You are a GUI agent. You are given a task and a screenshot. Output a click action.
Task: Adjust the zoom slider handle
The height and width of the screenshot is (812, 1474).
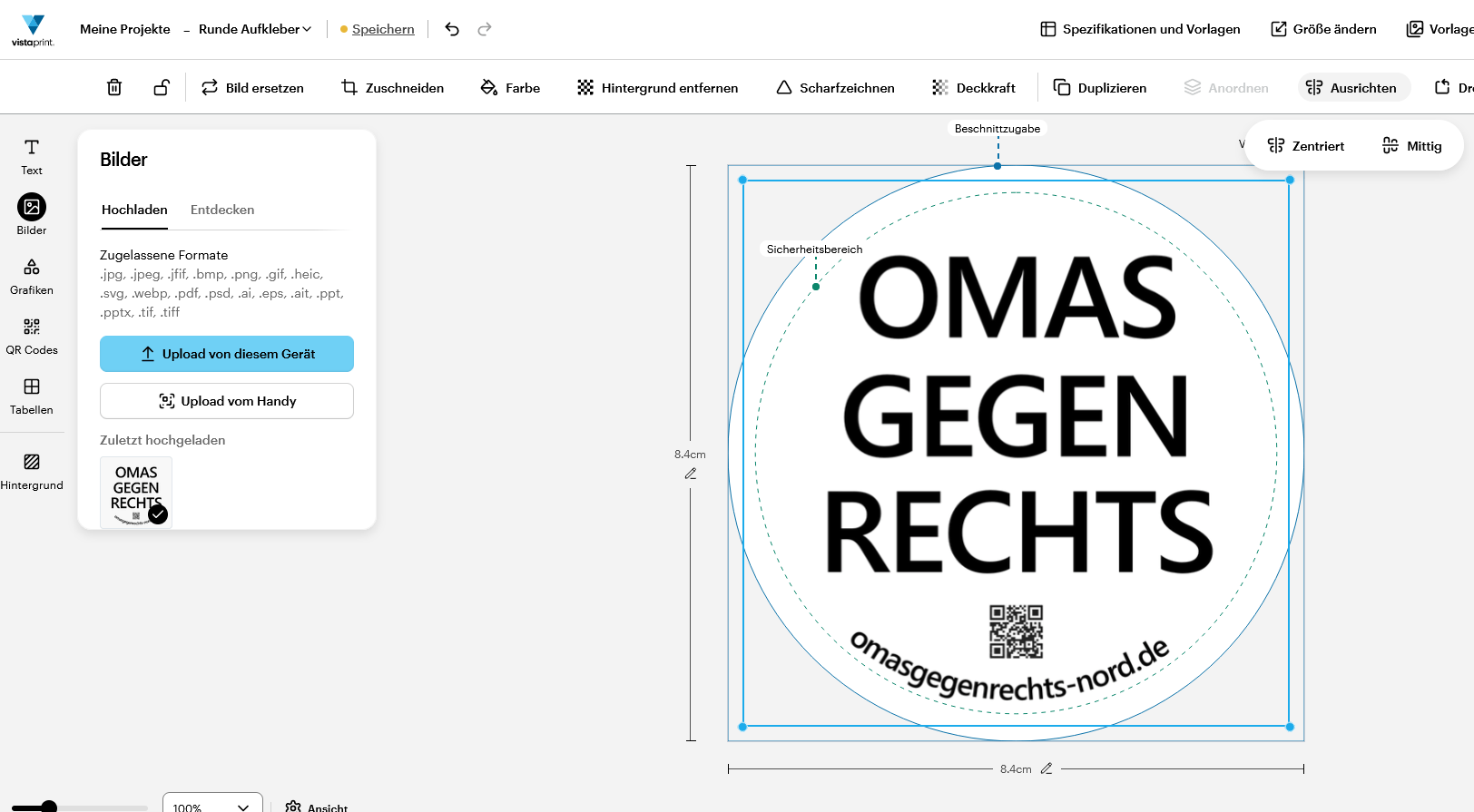click(x=50, y=807)
